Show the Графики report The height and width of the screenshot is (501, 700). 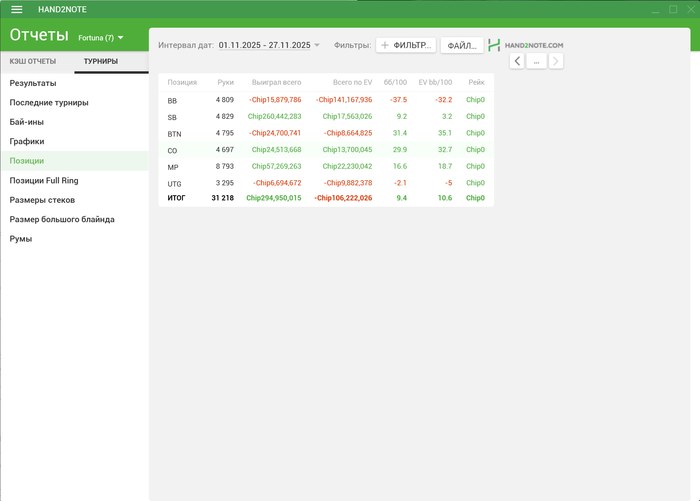(x=27, y=141)
